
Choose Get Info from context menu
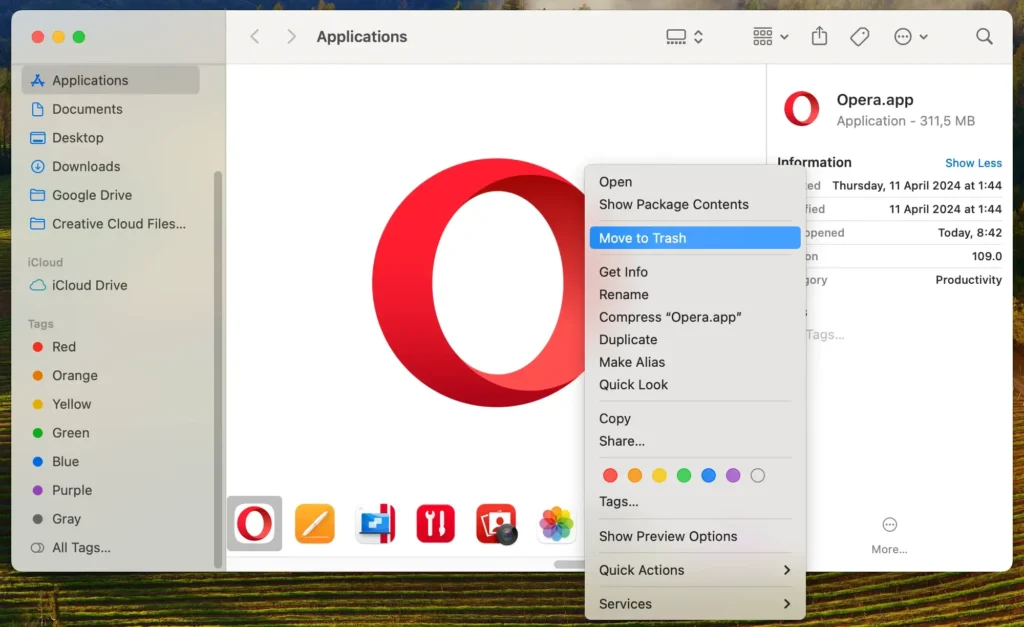695,272
